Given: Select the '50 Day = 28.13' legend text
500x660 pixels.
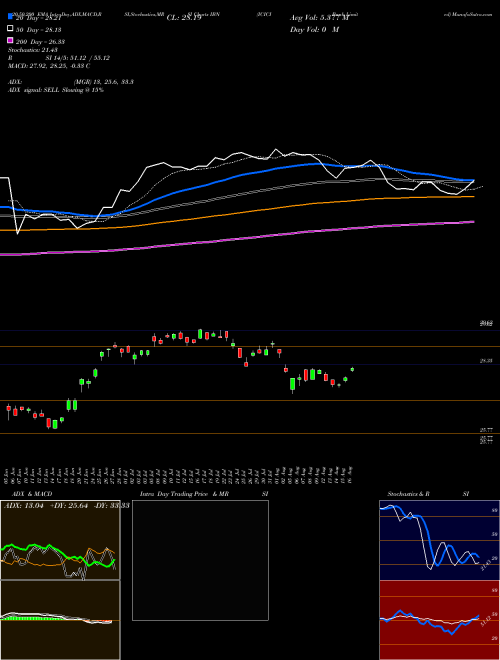Looking at the screenshot, I should (38, 30).
